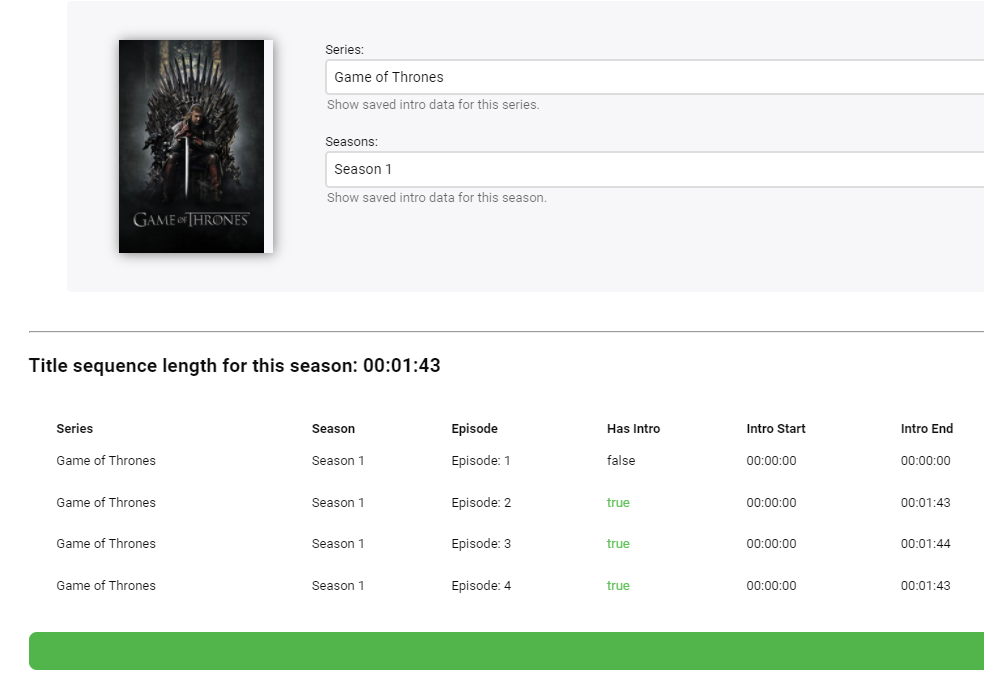Select the Episode: 3 cell
This screenshot has width=984, height=684.
481,543
